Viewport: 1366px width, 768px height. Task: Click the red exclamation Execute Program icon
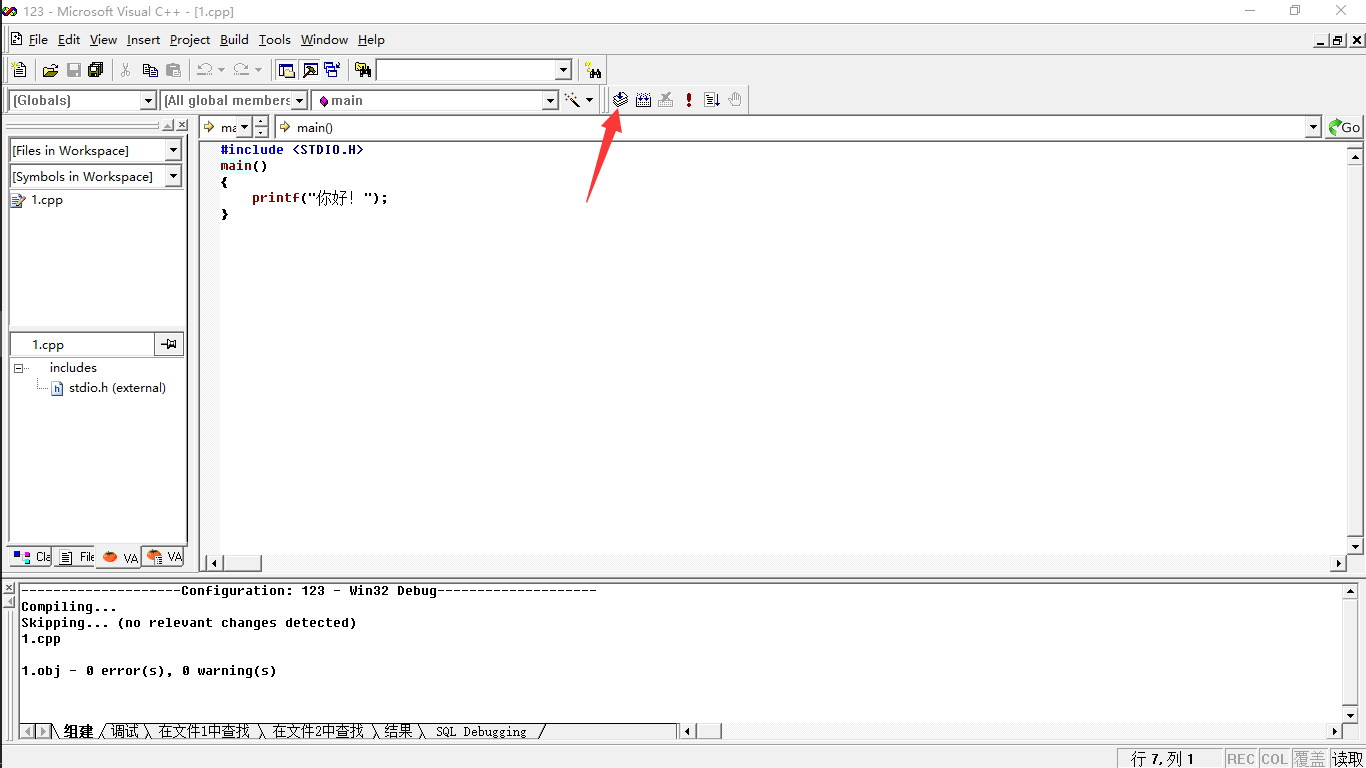pos(689,100)
